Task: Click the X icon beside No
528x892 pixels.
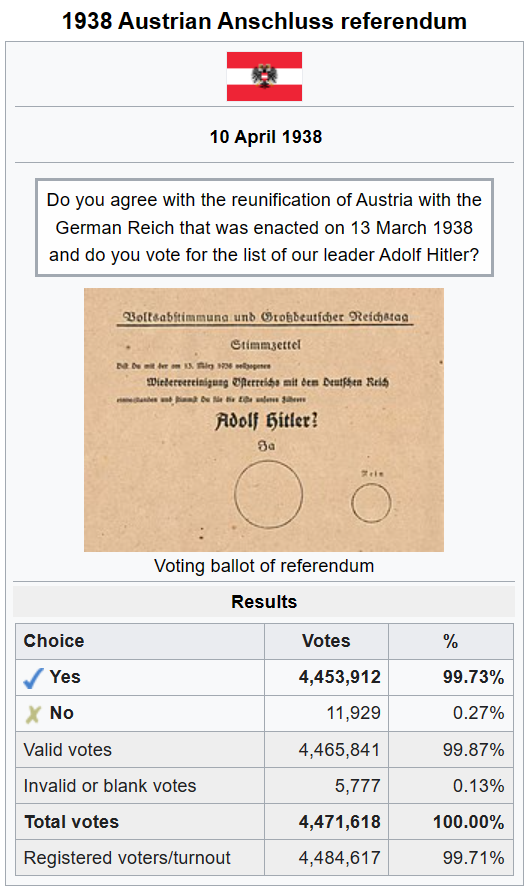Action: point(33,714)
